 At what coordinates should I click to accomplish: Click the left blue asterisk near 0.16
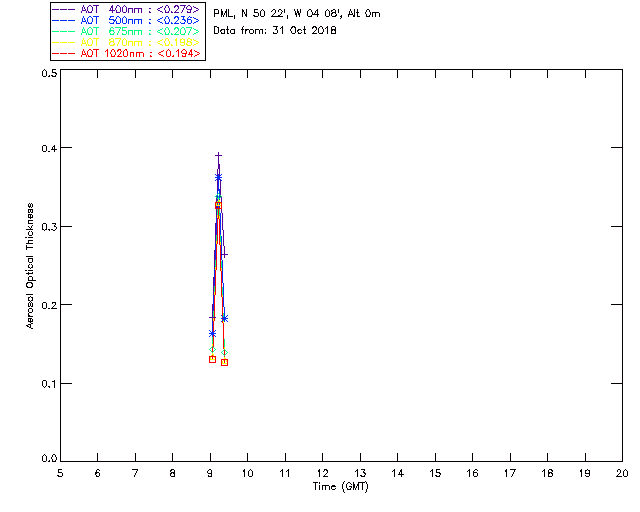coord(212,334)
